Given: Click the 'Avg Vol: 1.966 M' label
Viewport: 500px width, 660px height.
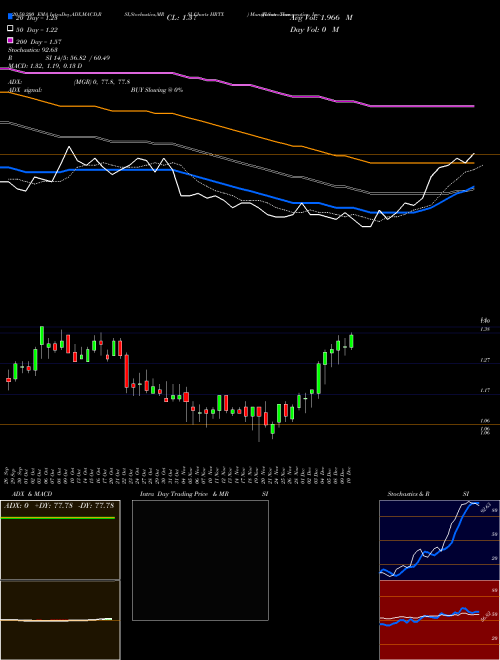Looking at the screenshot, I should click(x=321, y=18).
